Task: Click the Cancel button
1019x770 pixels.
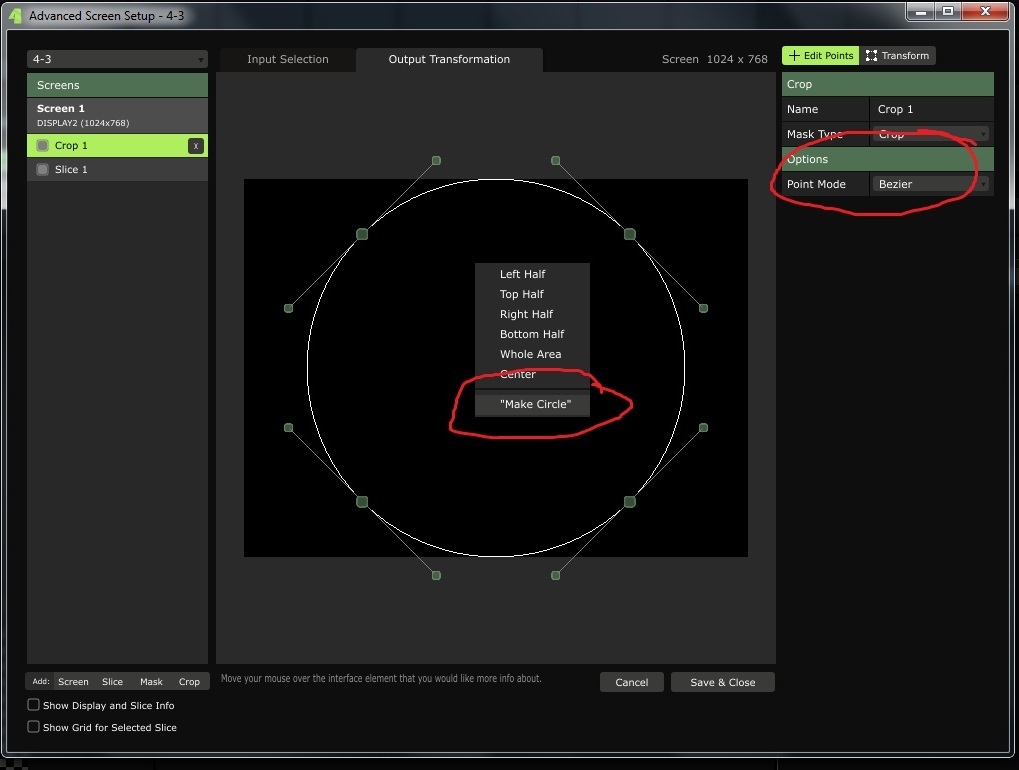Action: [x=632, y=682]
